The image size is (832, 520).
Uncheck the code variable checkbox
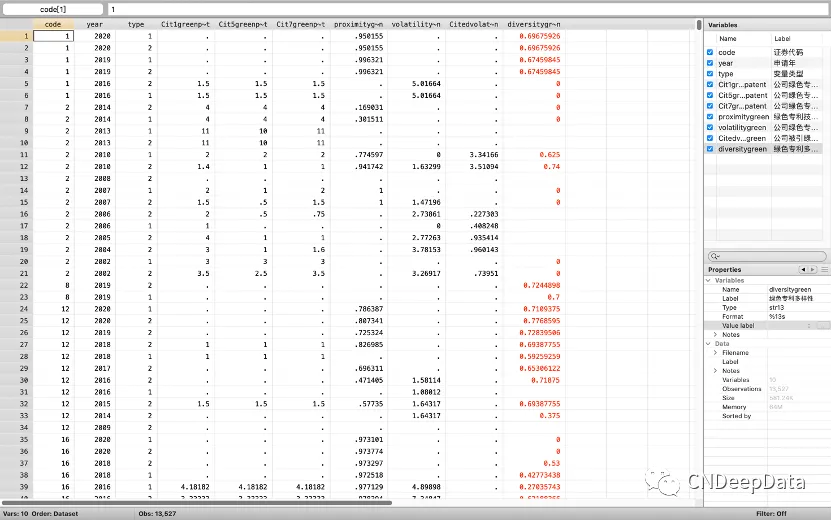pyautogui.click(x=710, y=52)
